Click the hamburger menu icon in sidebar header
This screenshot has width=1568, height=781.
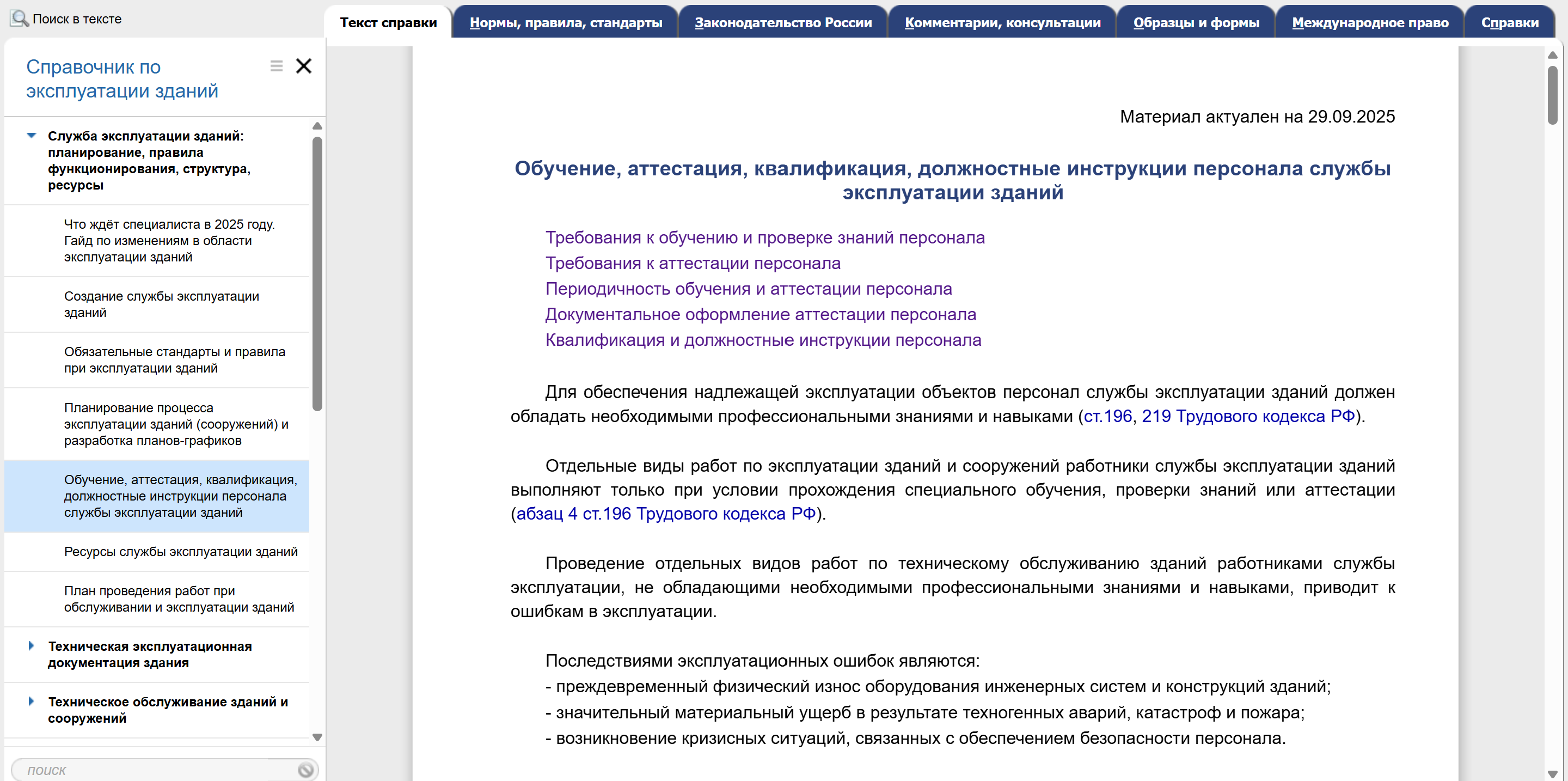tap(277, 66)
